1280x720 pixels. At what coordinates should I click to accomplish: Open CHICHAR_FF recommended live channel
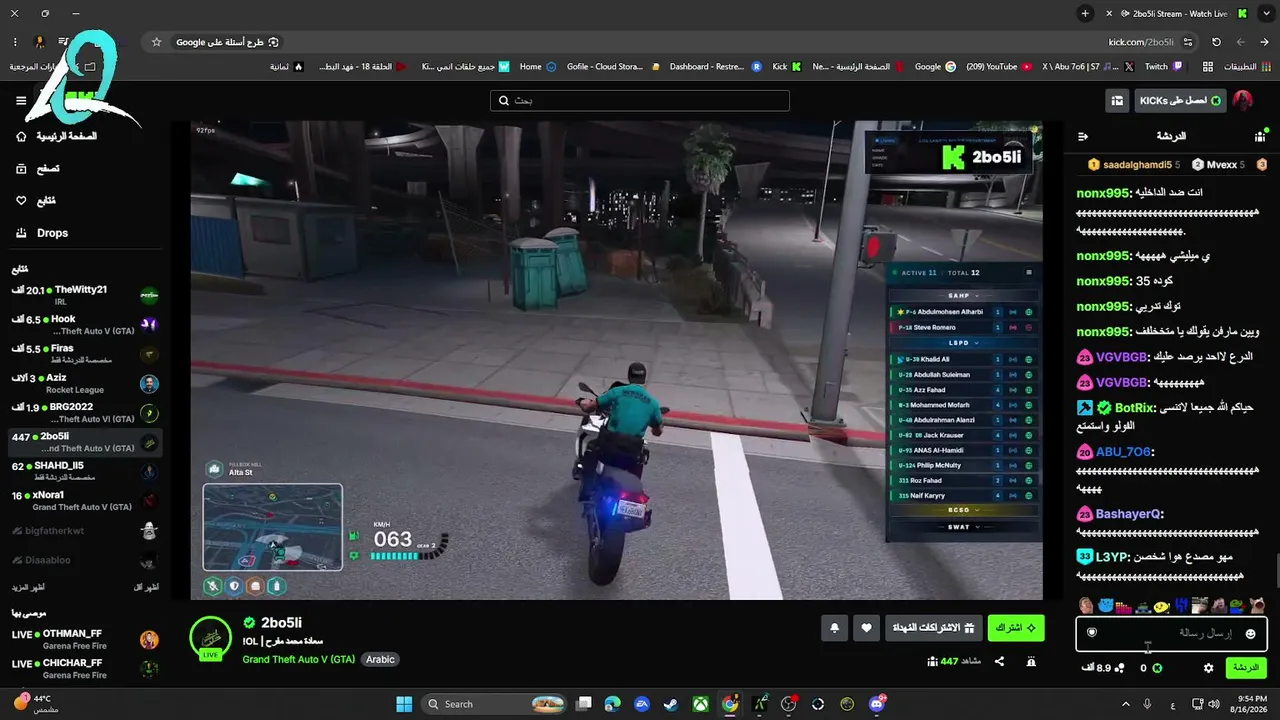85,668
